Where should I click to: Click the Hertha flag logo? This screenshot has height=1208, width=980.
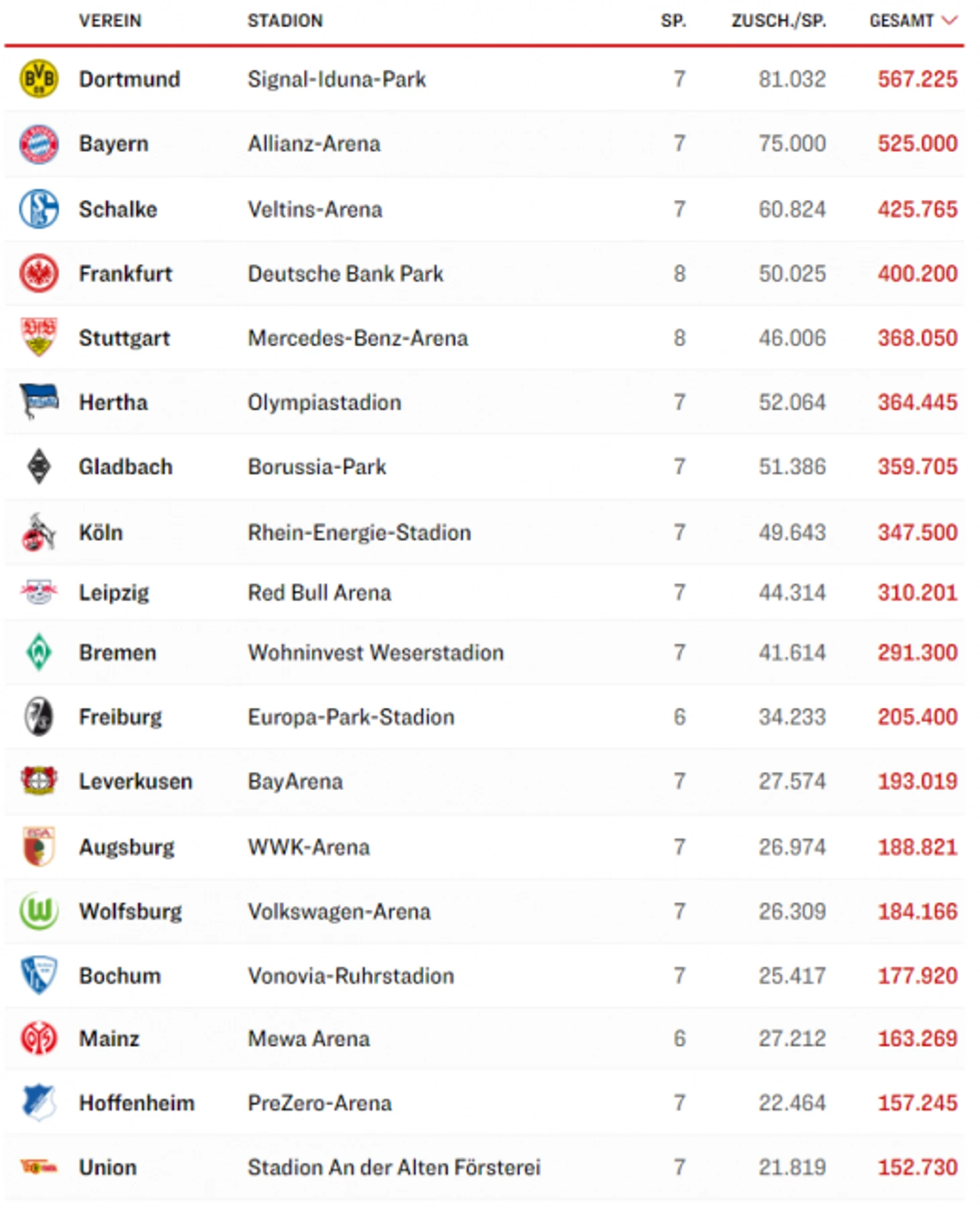39,401
